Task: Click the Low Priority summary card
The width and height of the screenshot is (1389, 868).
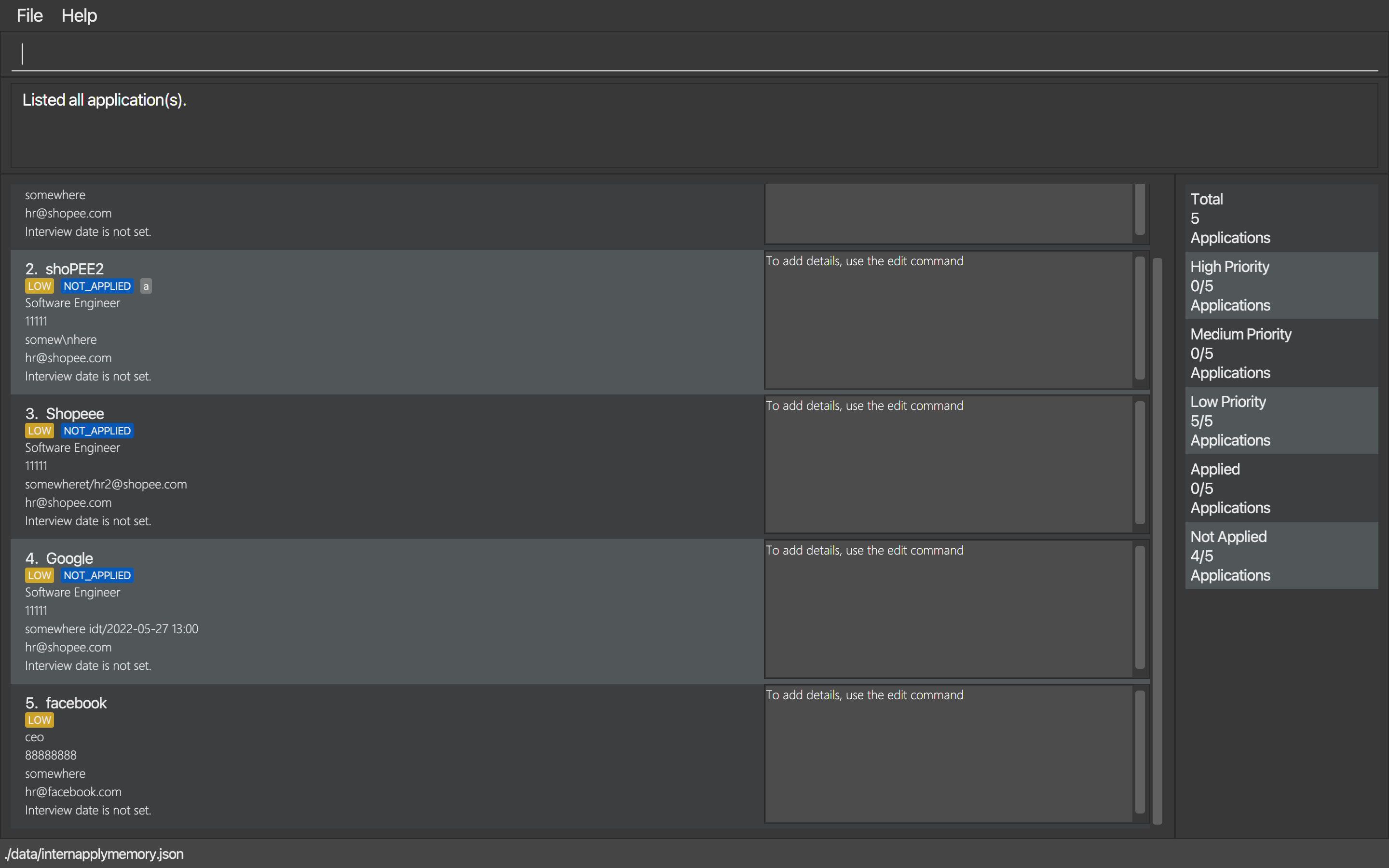Action: click(1281, 421)
